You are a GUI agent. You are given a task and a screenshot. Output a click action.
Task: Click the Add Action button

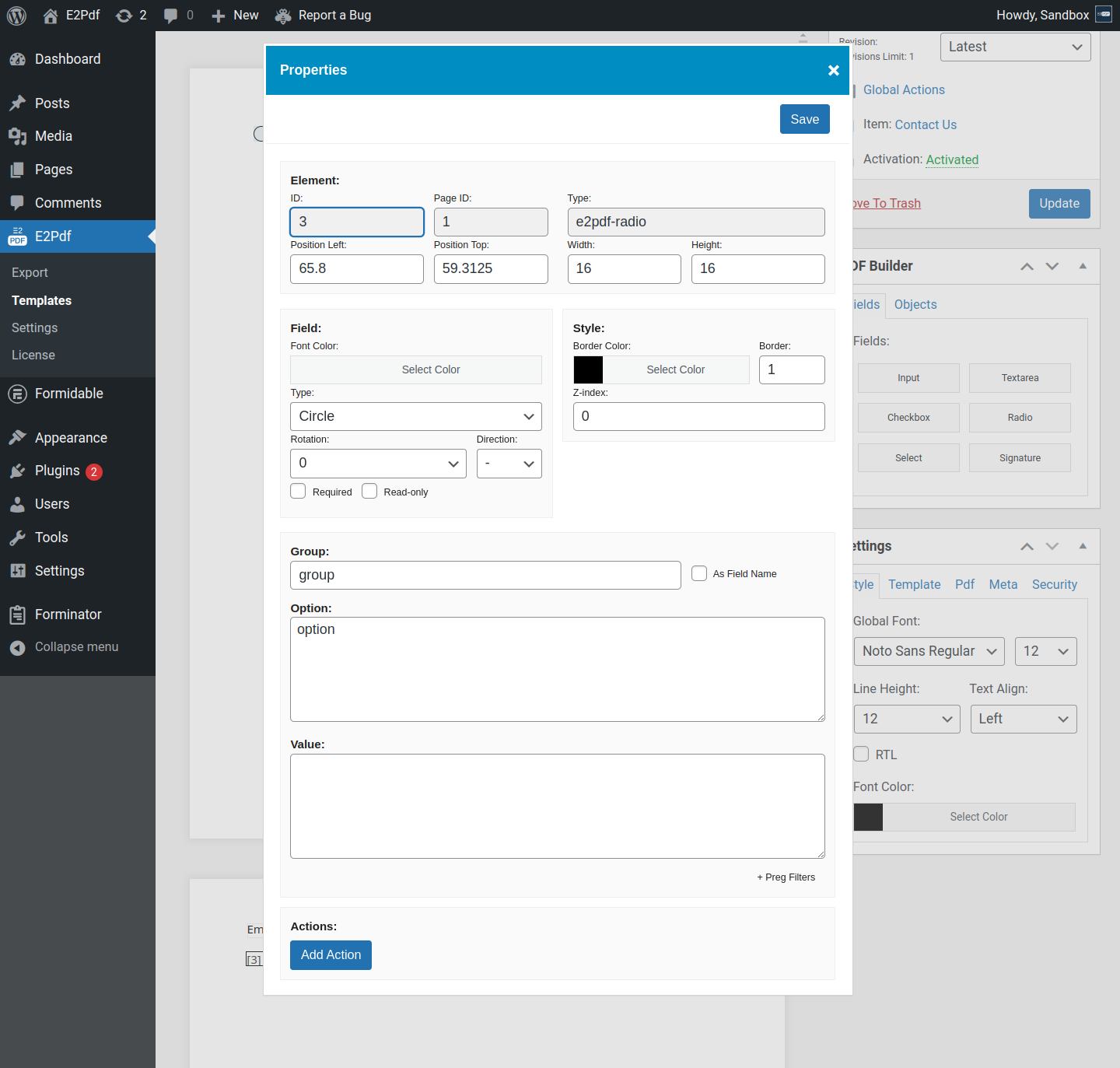pyautogui.click(x=331, y=954)
